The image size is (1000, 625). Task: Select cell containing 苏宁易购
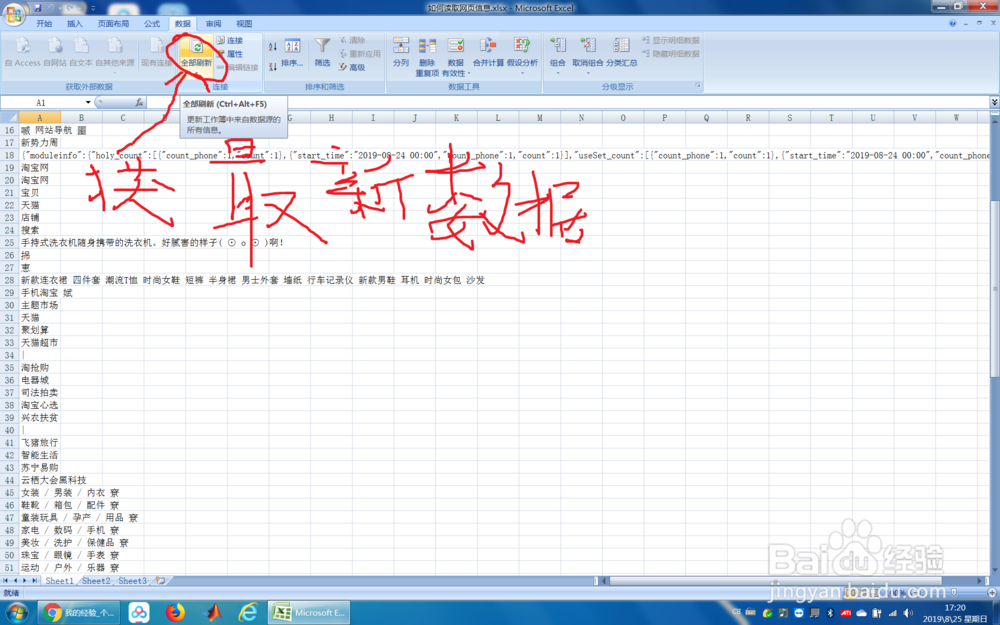pos(40,467)
